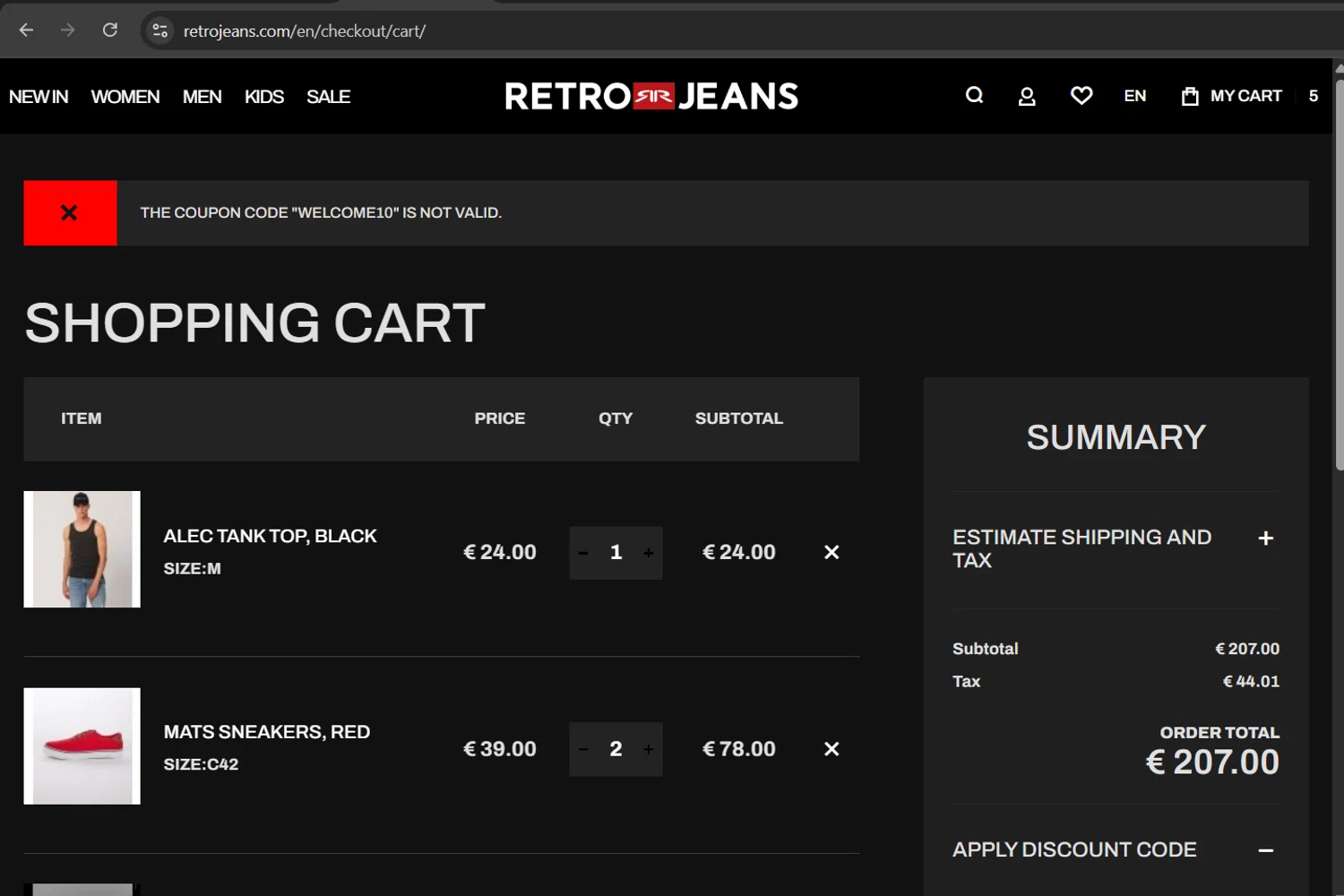Click the SIZE:C42 text of sneakers

(201, 765)
